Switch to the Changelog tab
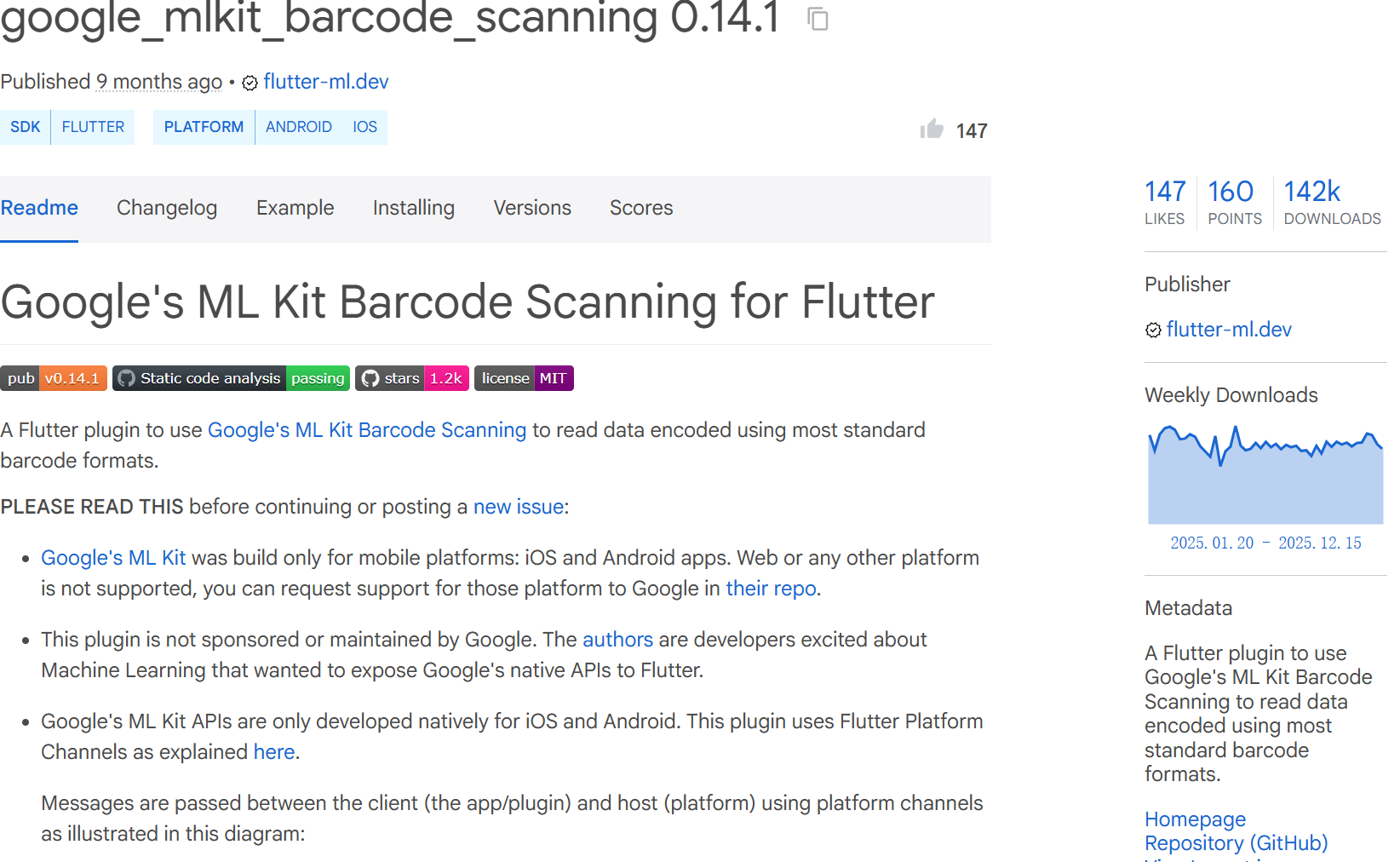Screen dimensions: 1400x862 pyautogui.click(x=167, y=208)
